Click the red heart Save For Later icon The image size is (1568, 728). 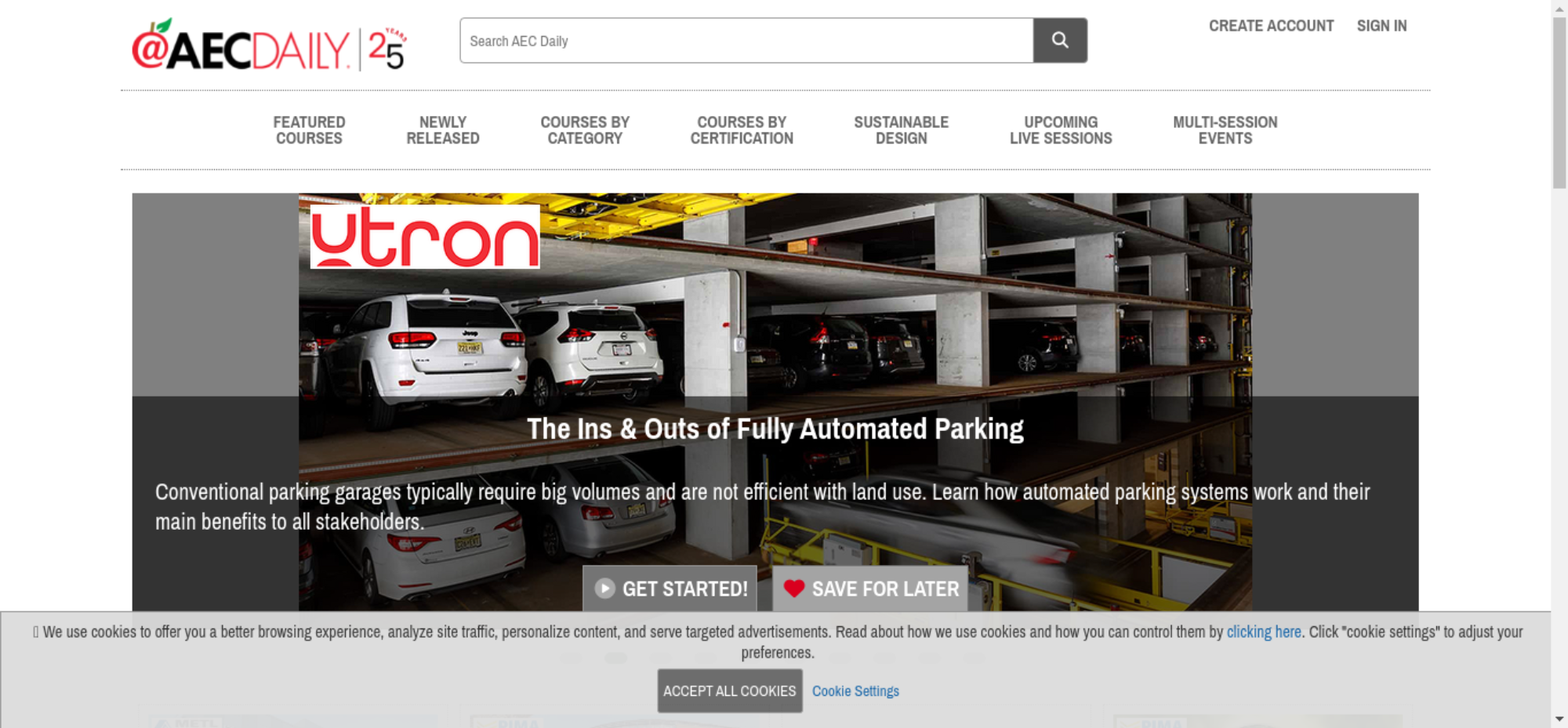coord(794,589)
